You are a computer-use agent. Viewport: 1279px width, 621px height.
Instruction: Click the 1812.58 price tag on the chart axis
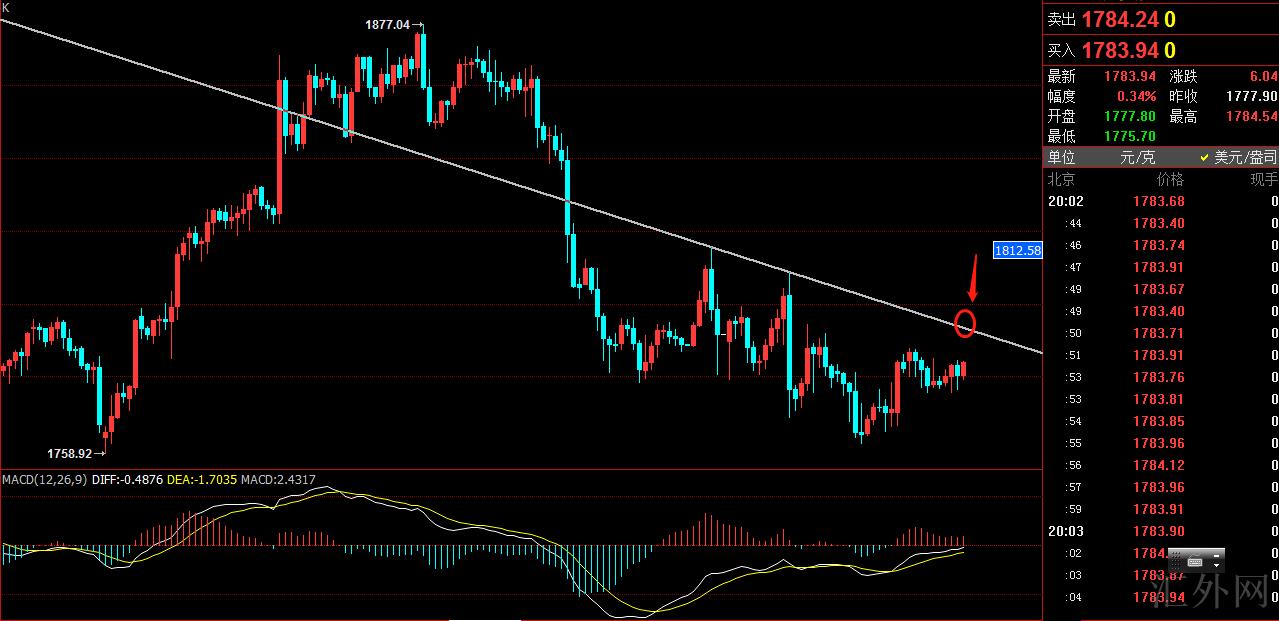[1018, 250]
